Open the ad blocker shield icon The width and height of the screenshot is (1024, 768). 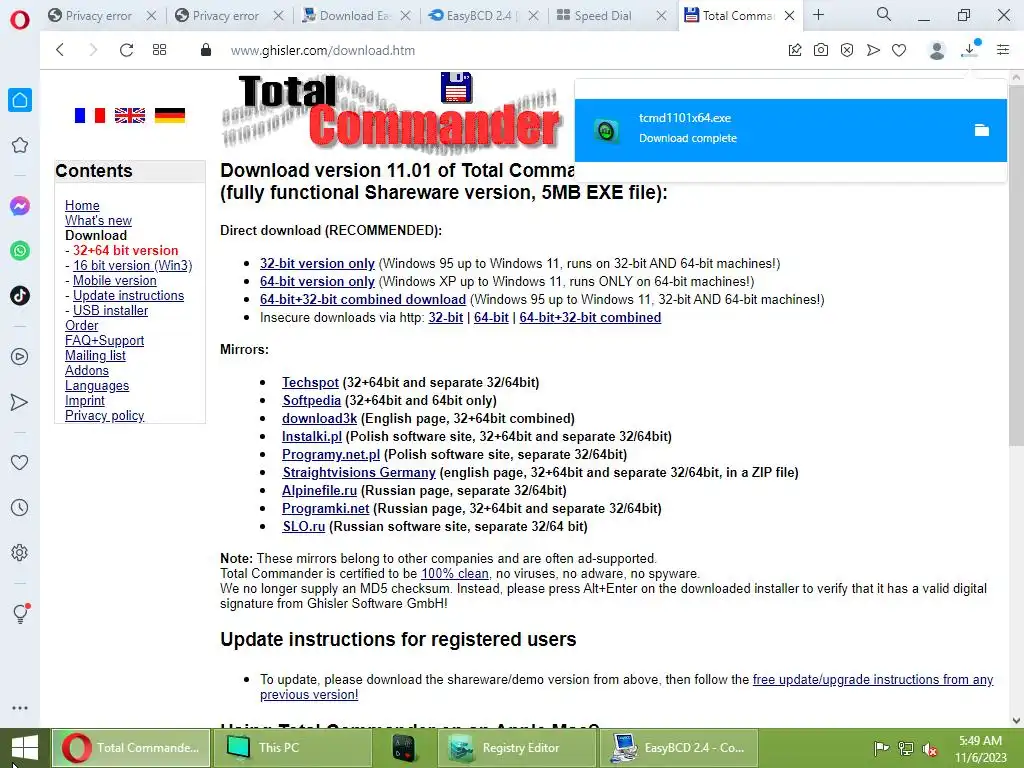[847, 50]
